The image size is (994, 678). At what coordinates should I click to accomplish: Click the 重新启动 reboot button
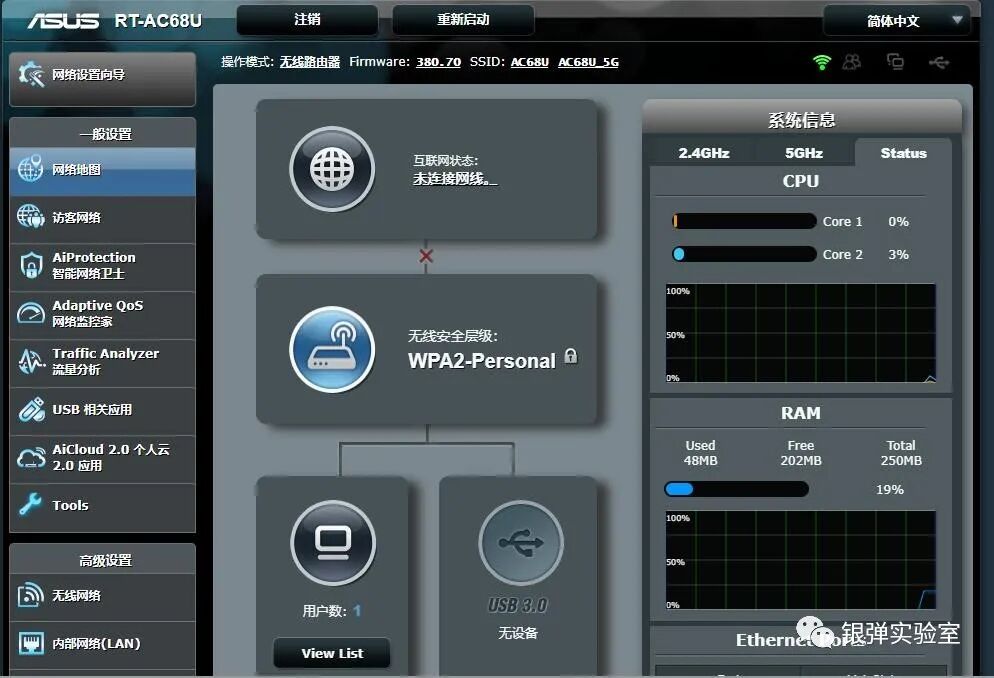tap(463, 20)
